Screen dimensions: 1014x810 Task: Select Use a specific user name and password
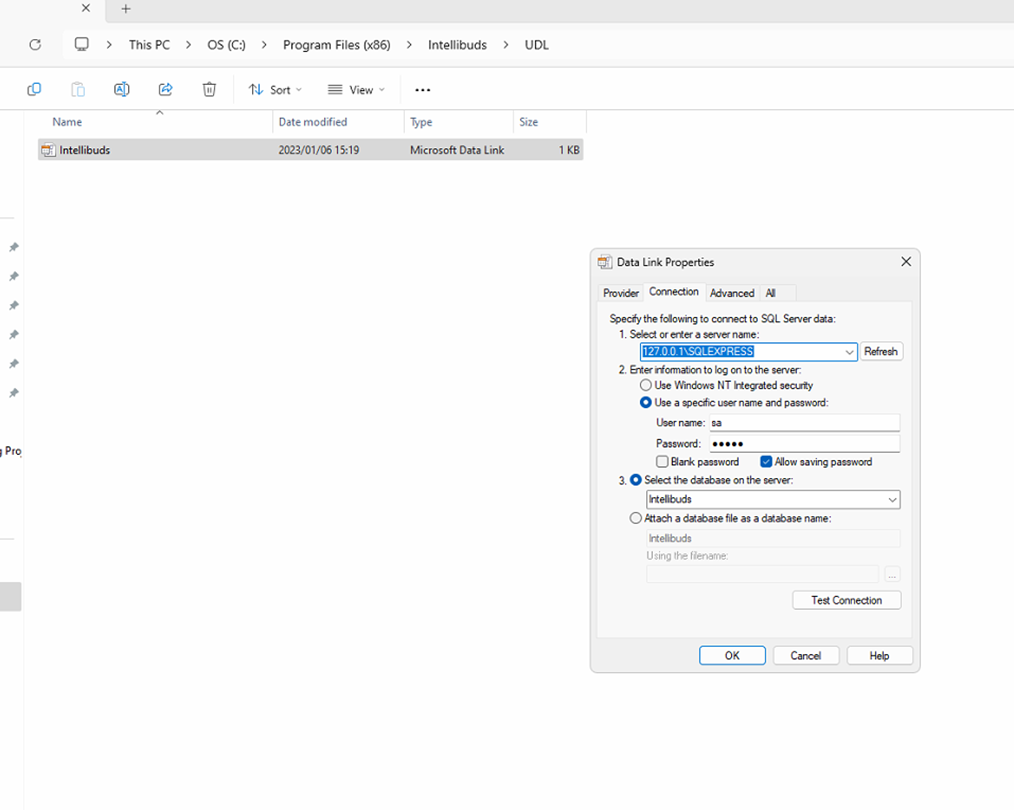(645, 402)
